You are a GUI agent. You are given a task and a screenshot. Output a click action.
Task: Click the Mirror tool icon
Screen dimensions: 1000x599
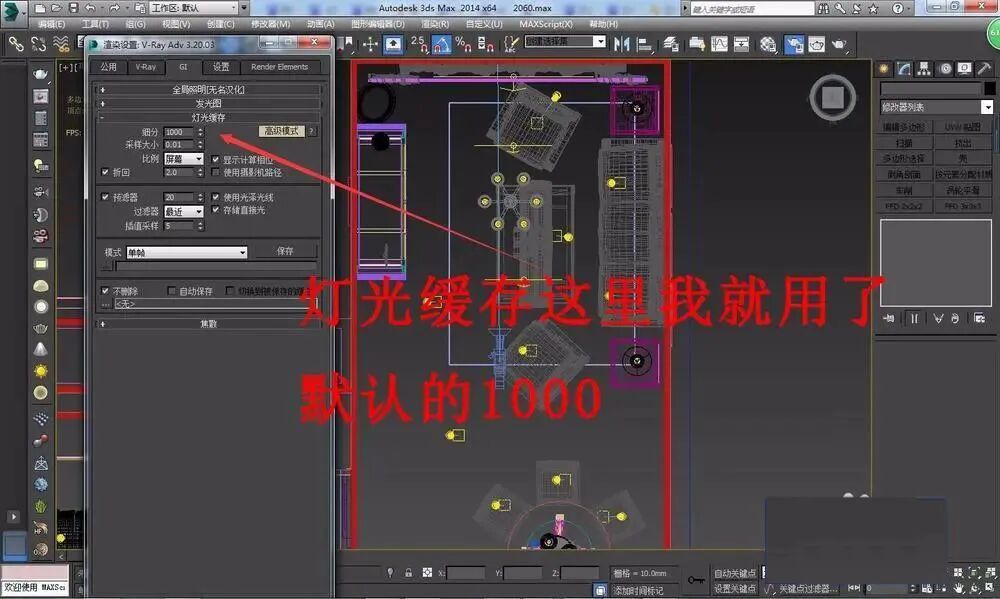pyautogui.click(x=621, y=44)
